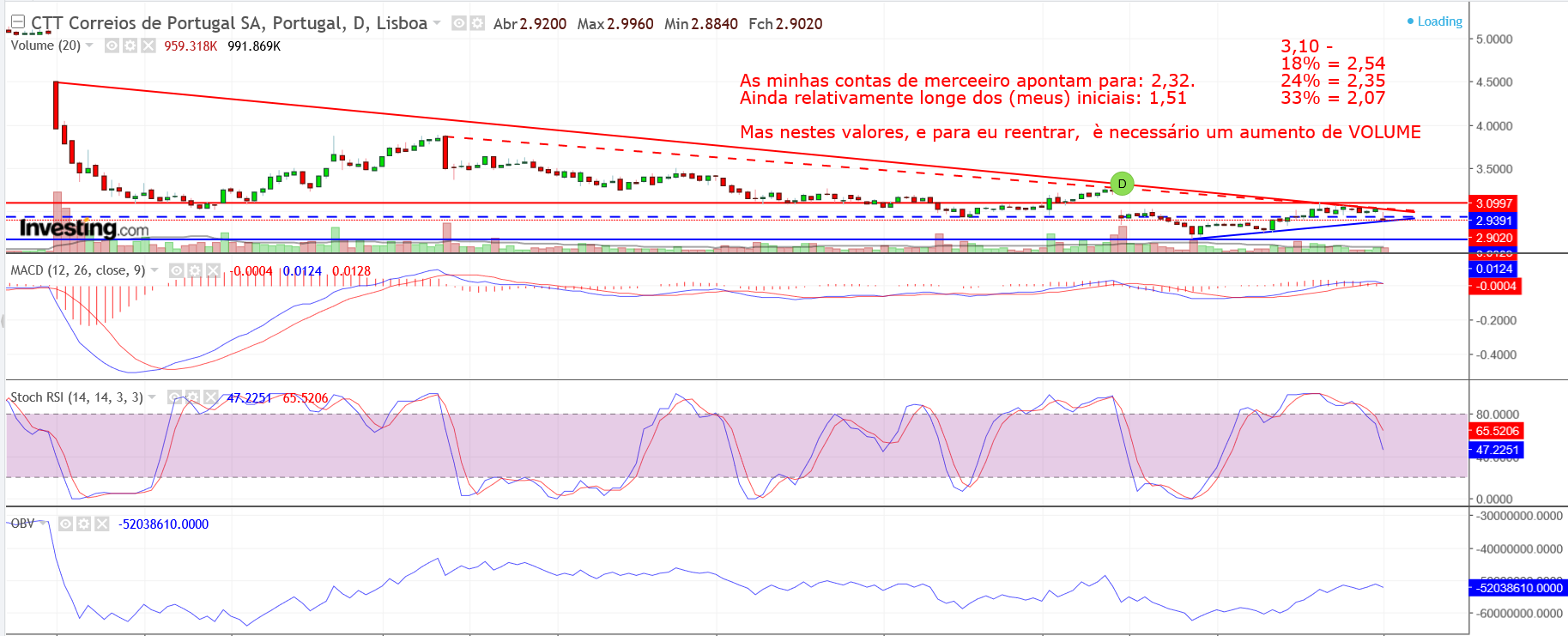Click the blue -52038610.0000 OBV legend value

pyautogui.click(x=163, y=524)
